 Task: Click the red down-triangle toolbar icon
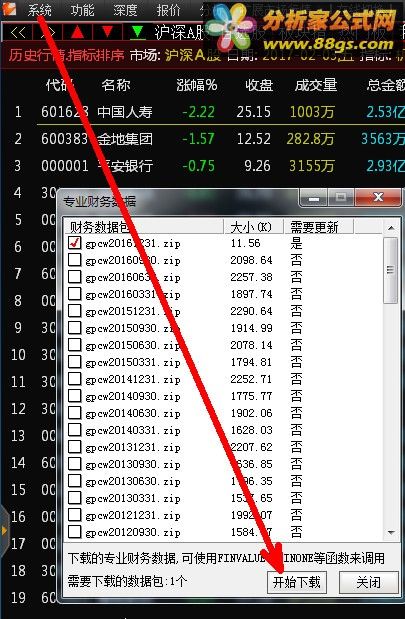point(107,32)
